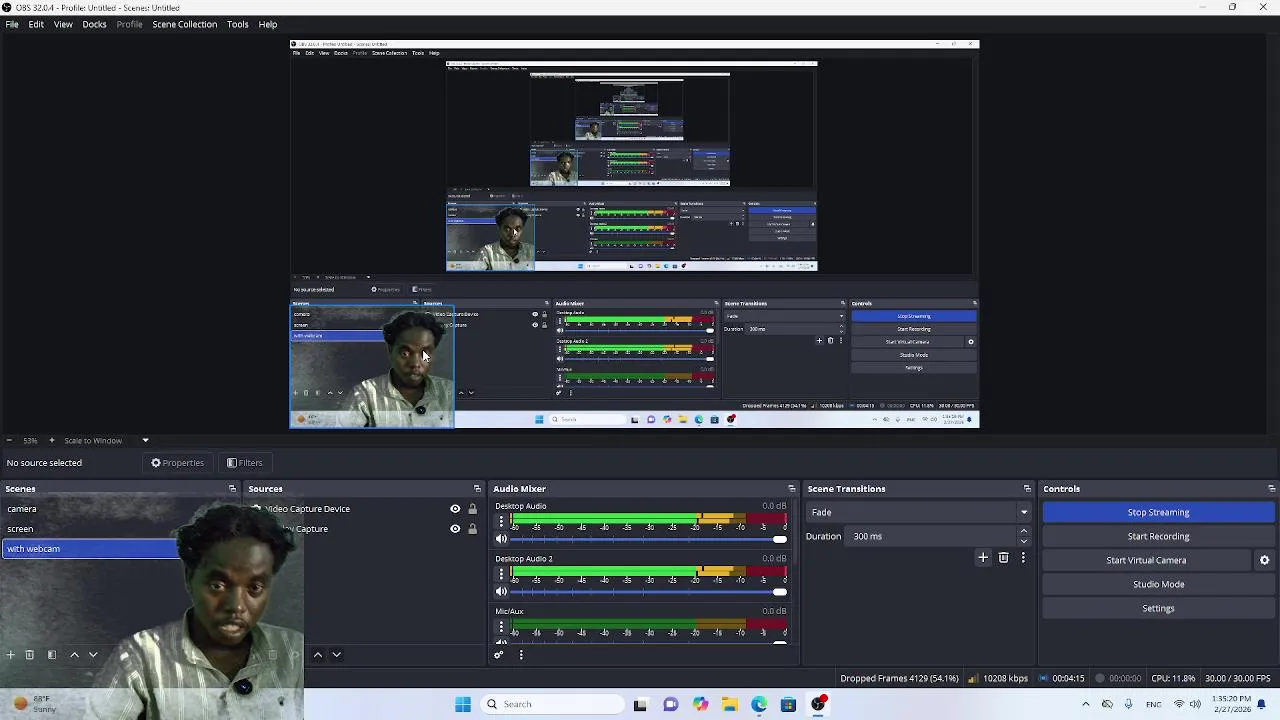Image resolution: width=1280 pixels, height=720 pixels.
Task: Move source down in Sources toolbar
Action: pyautogui.click(x=336, y=655)
